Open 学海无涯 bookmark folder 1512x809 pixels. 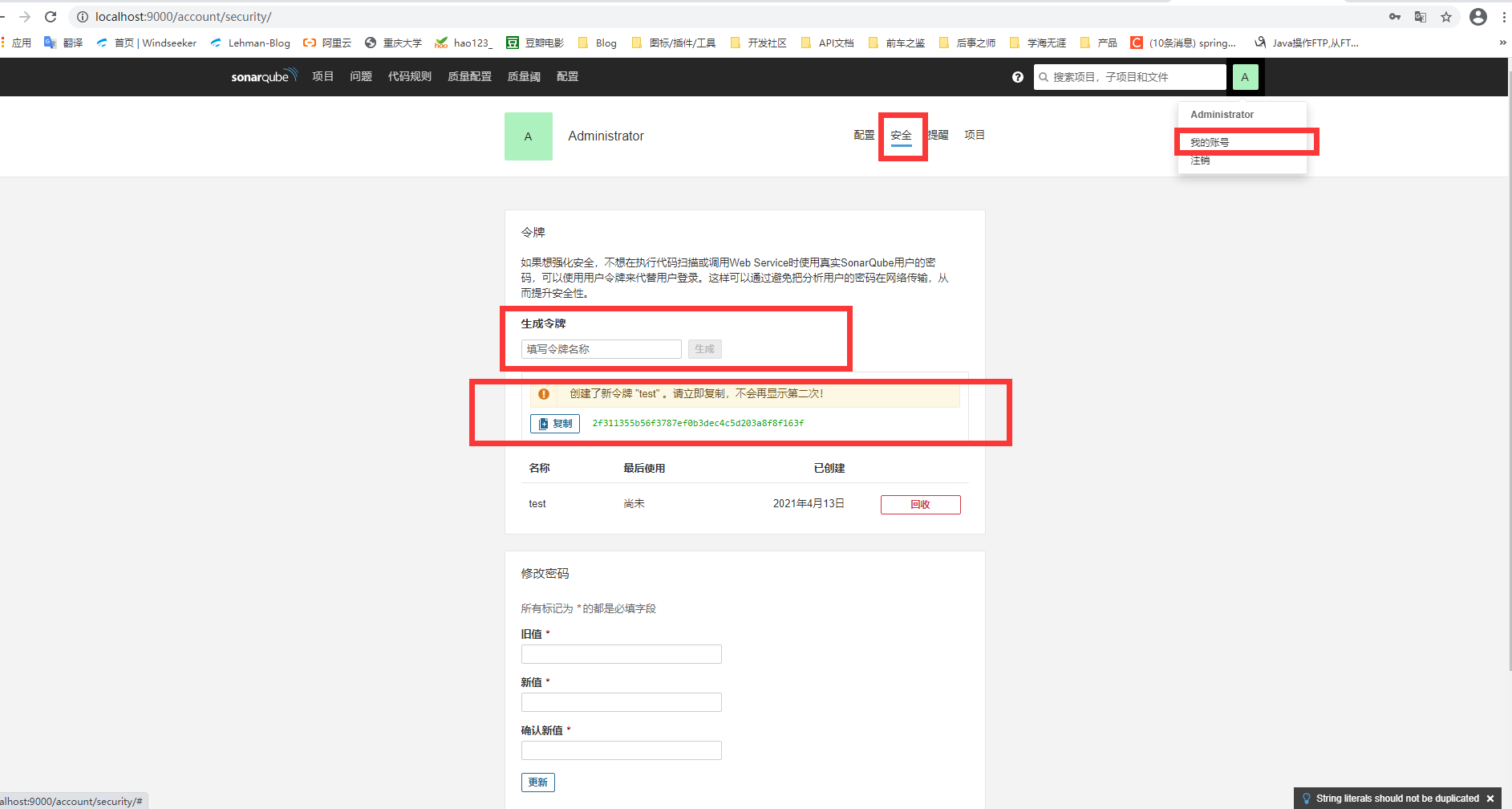[x=1038, y=43]
